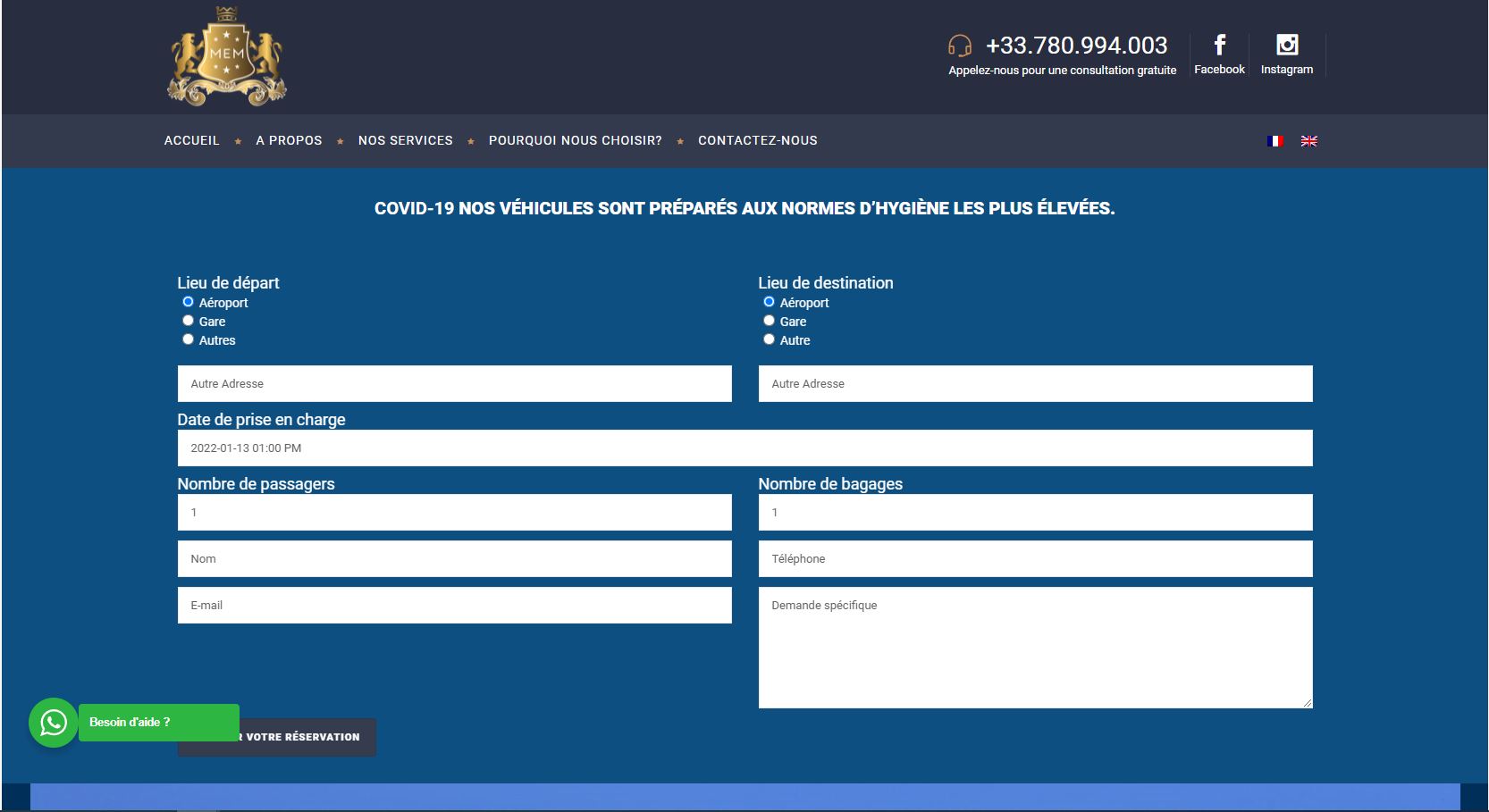
Task: Click the COVID-19 hygiene notice heading
Action: coord(744,208)
